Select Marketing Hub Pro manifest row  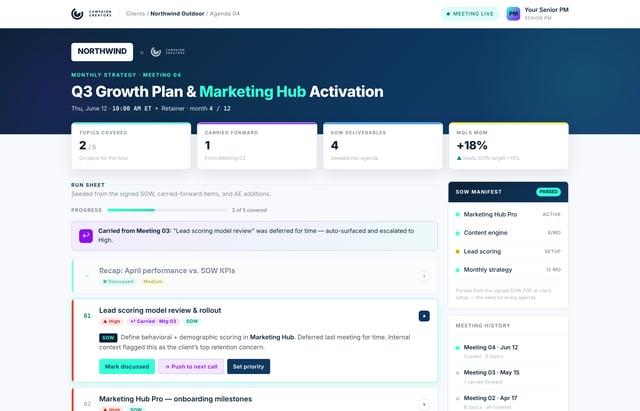tap(508, 214)
